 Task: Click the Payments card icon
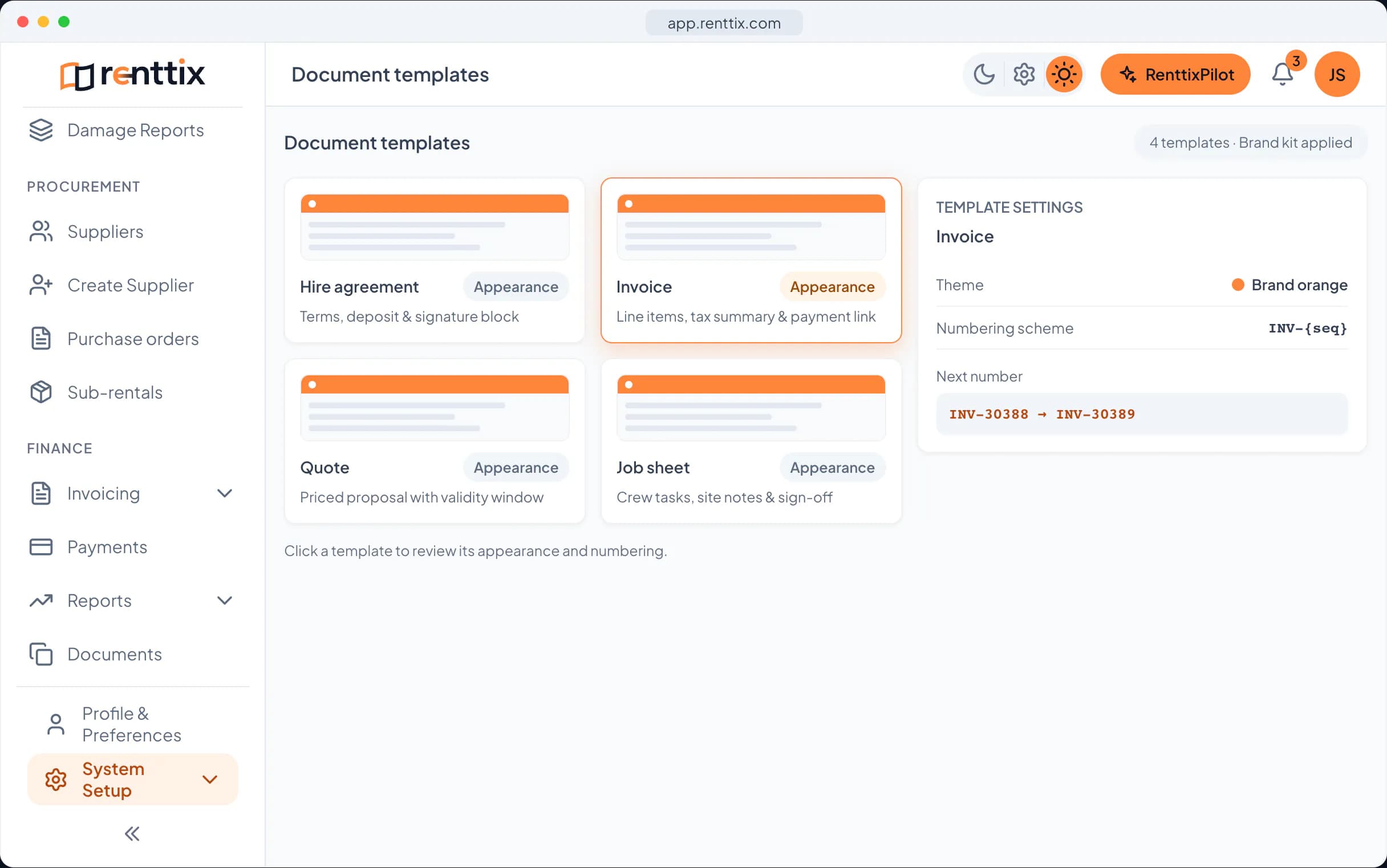pyautogui.click(x=40, y=547)
